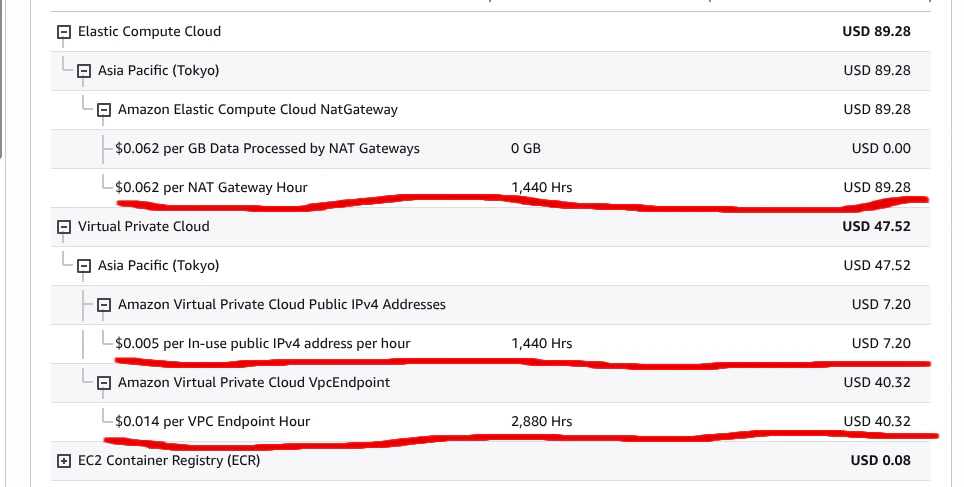Click the 'USD 0.08' ECR total
This screenshot has height=487, width=964.
(881, 461)
